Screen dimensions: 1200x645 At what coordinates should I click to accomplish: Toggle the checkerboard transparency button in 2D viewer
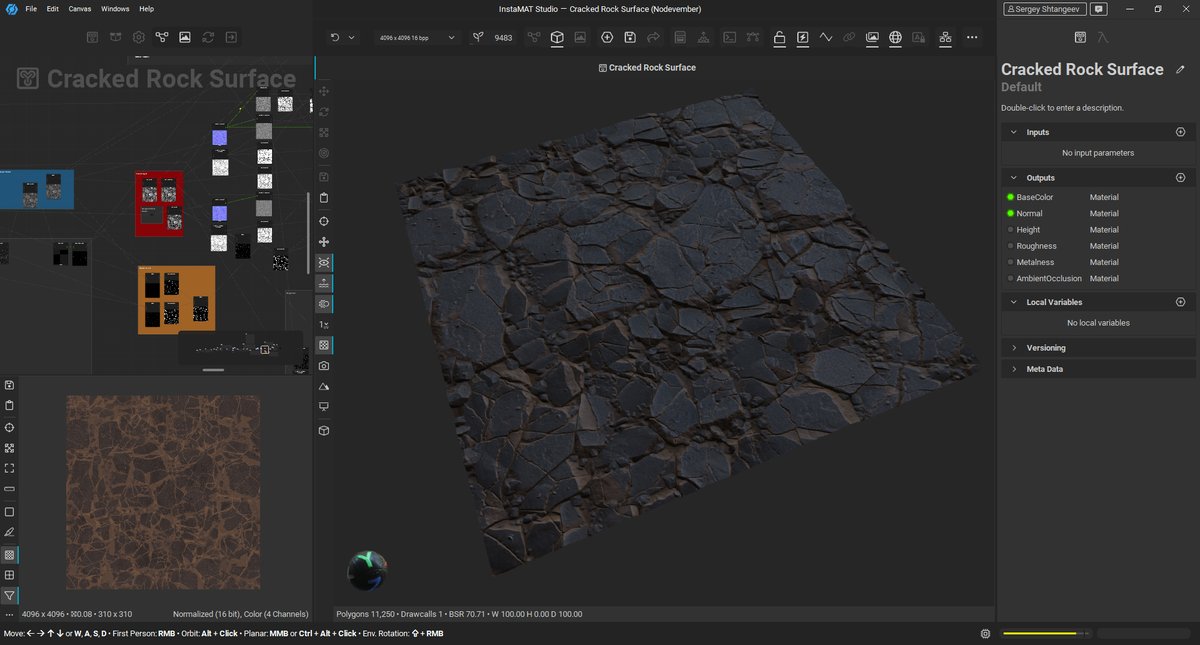pos(9,554)
